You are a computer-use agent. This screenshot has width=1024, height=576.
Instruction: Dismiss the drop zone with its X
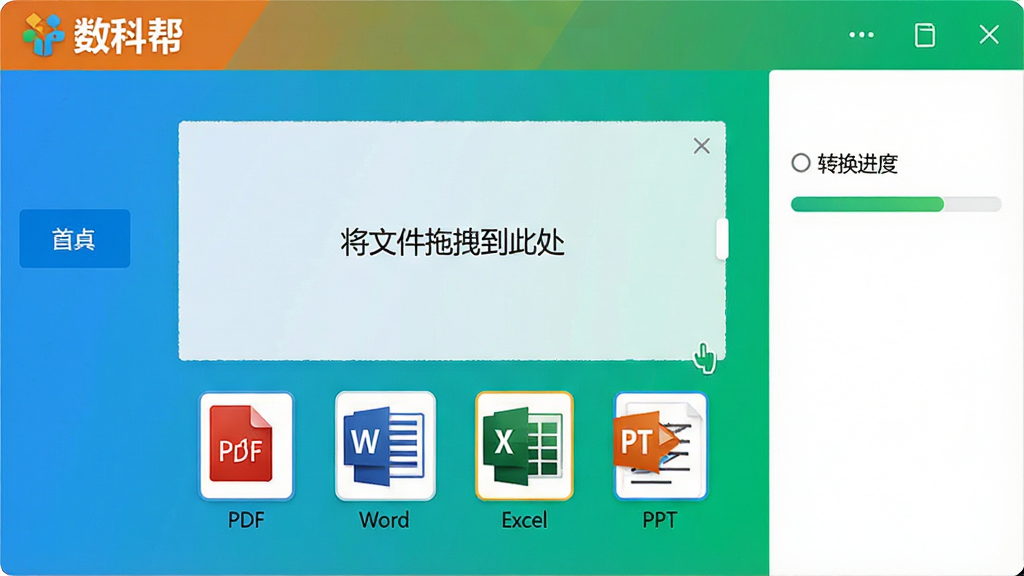[701, 146]
